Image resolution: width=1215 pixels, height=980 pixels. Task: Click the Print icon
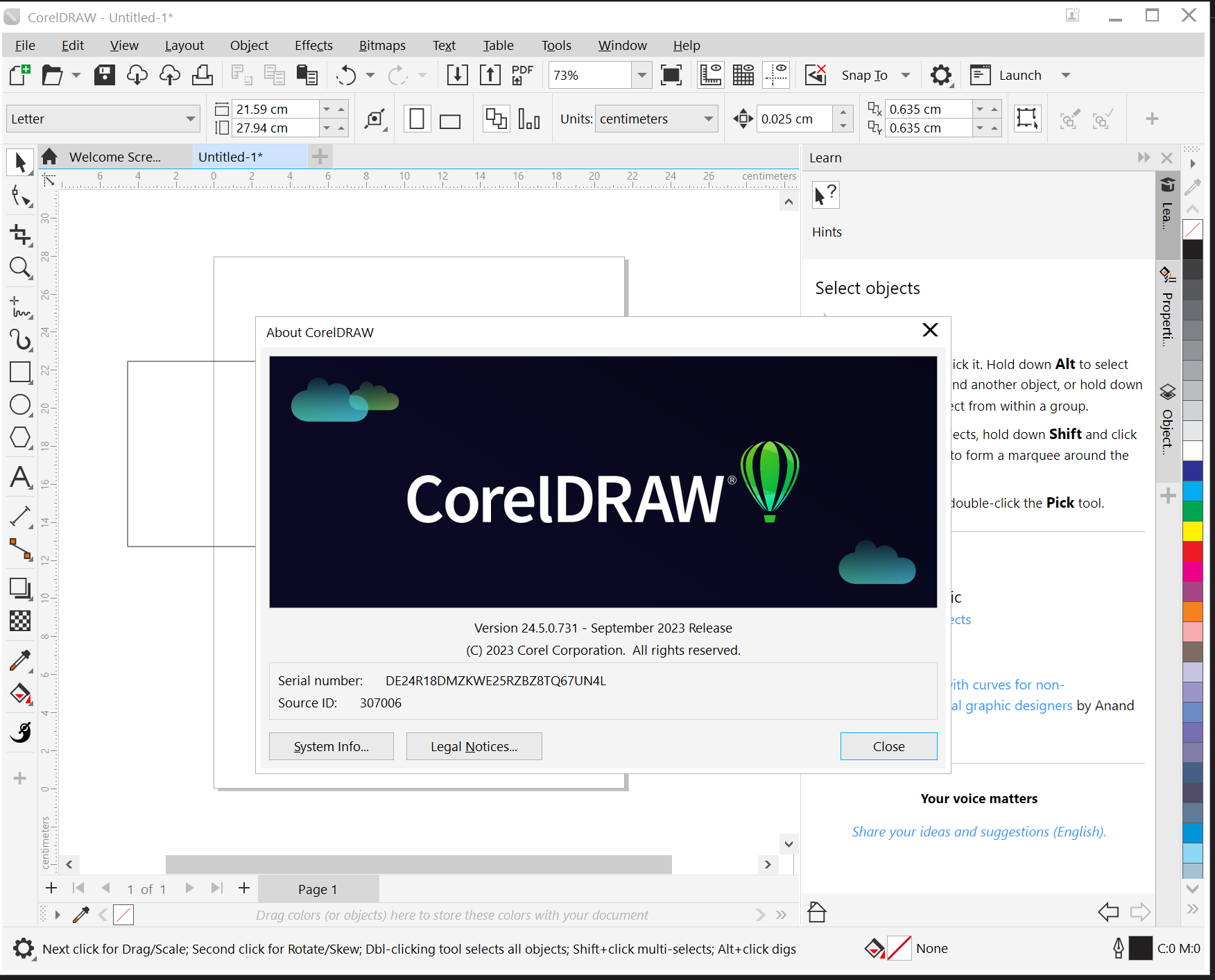(203, 75)
